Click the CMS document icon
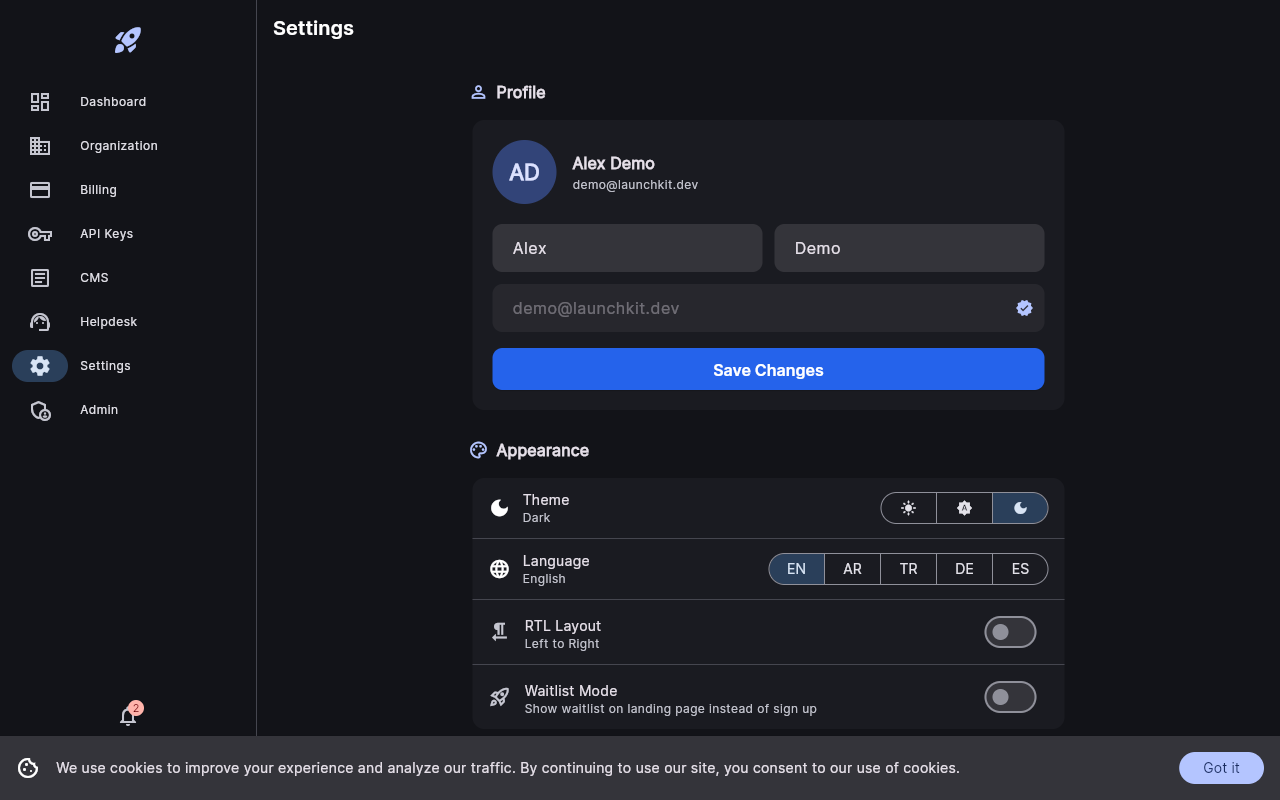Image resolution: width=1280 pixels, height=800 pixels. click(x=40, y=278)
